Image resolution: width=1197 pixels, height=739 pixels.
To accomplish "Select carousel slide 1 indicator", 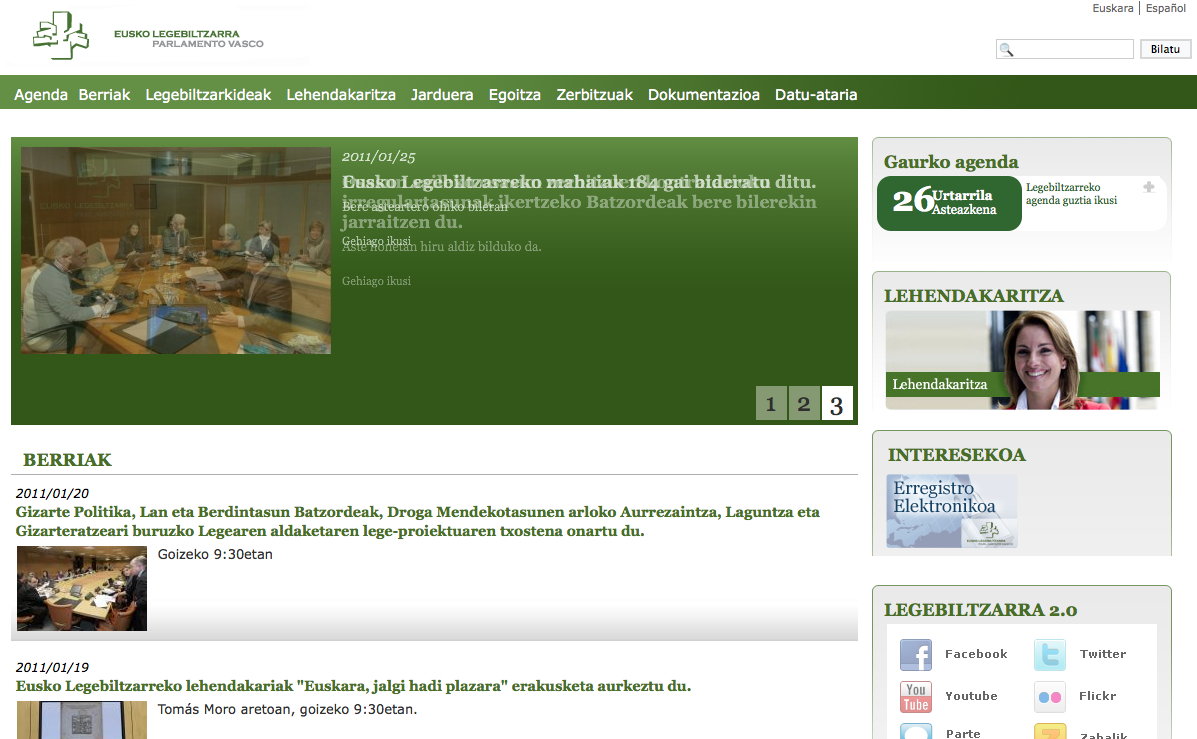I will coord(770,404).
